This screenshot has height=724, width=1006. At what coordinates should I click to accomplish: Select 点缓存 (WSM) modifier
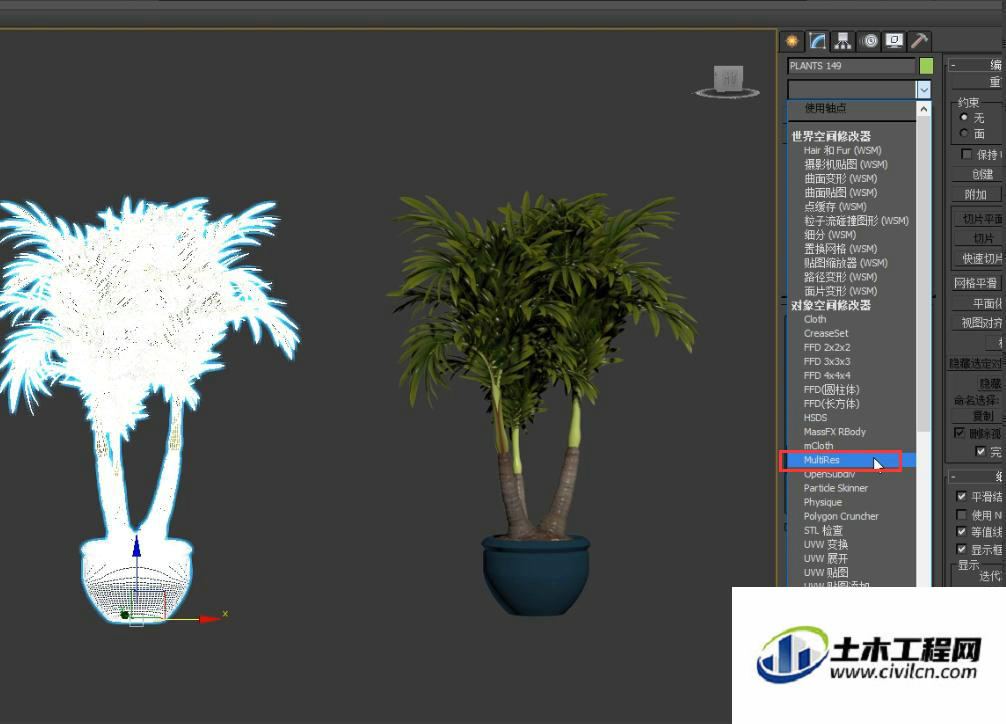point(835,207)
